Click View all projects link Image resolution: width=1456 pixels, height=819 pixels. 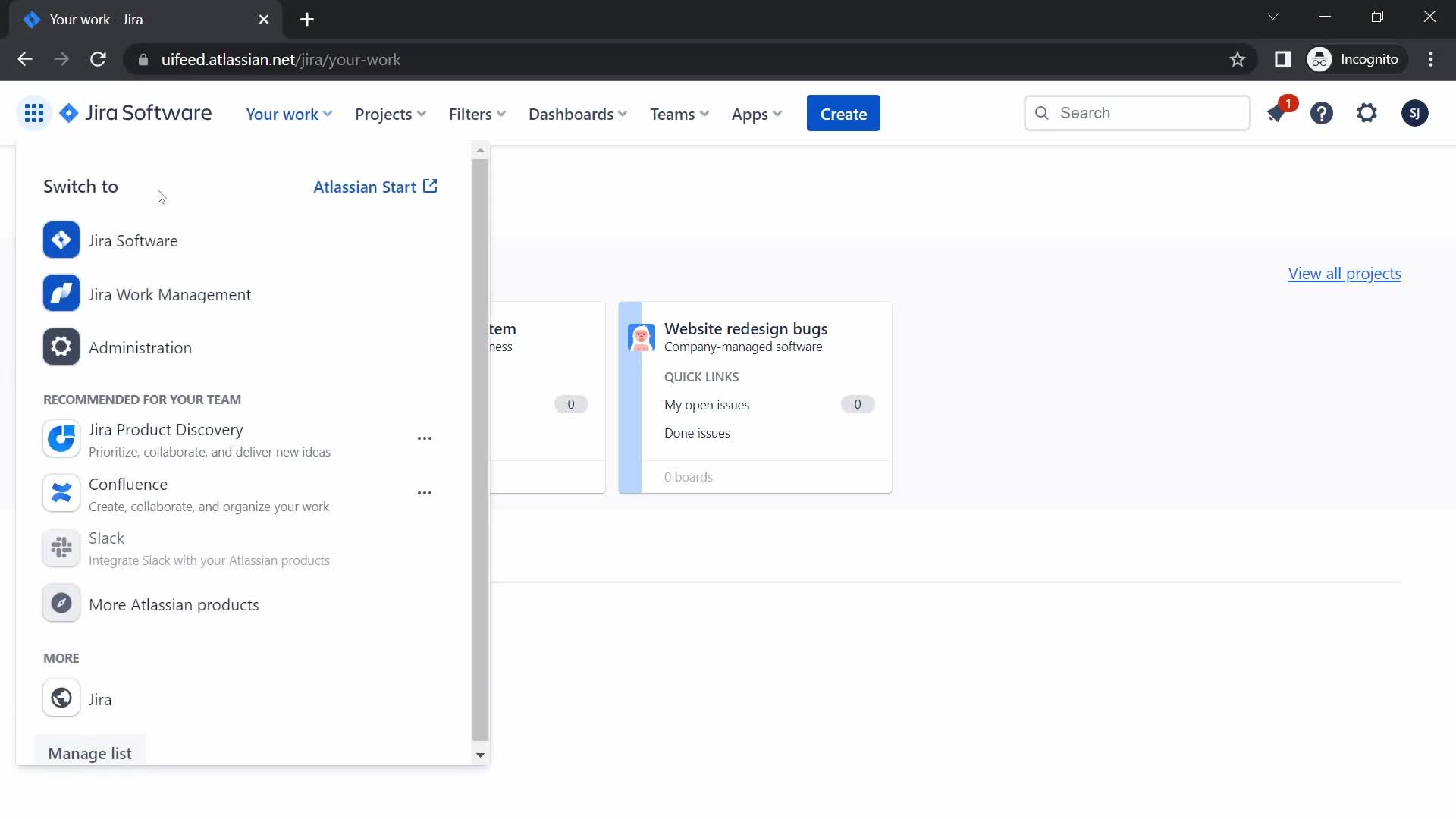pos(1344,272)
